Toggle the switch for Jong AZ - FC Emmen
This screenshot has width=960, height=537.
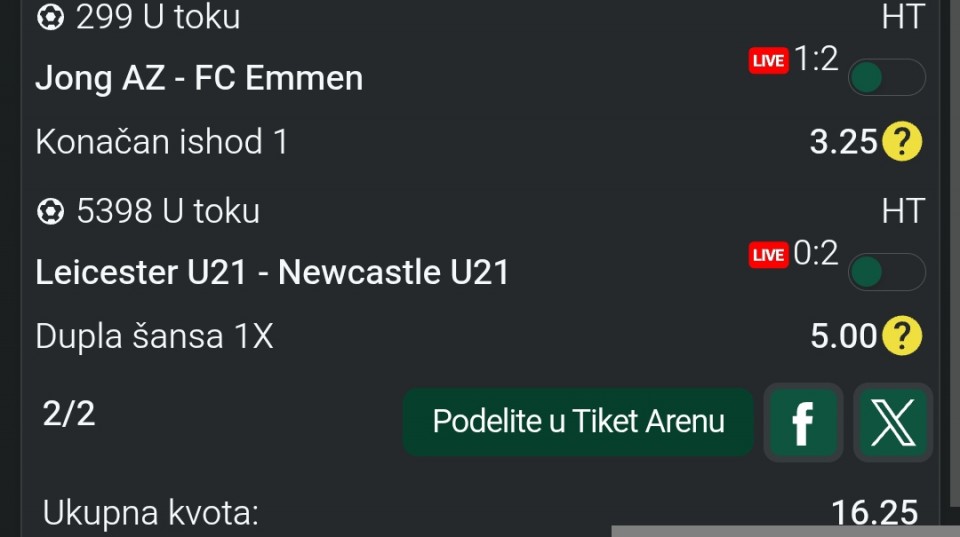[886, 78]
